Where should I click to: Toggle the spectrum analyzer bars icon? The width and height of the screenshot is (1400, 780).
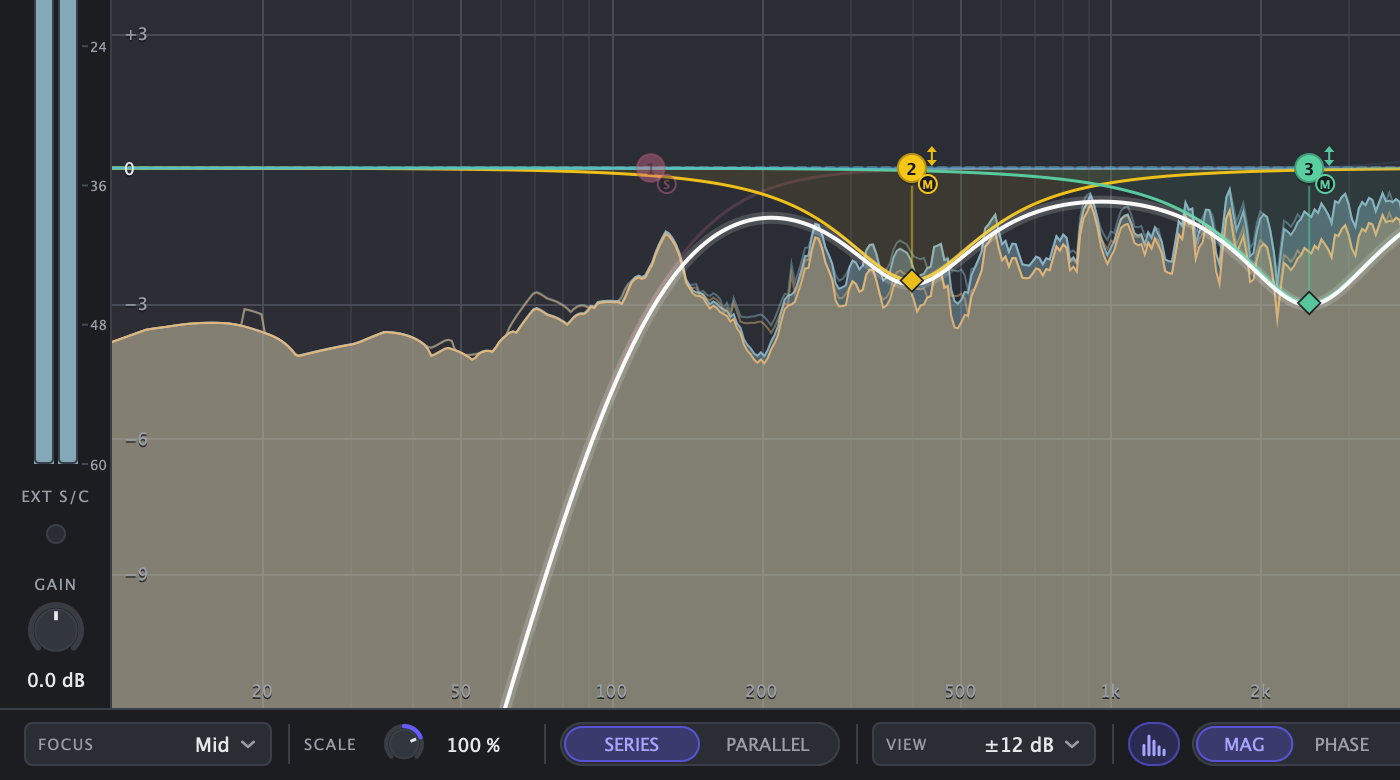click(1154, 744)
